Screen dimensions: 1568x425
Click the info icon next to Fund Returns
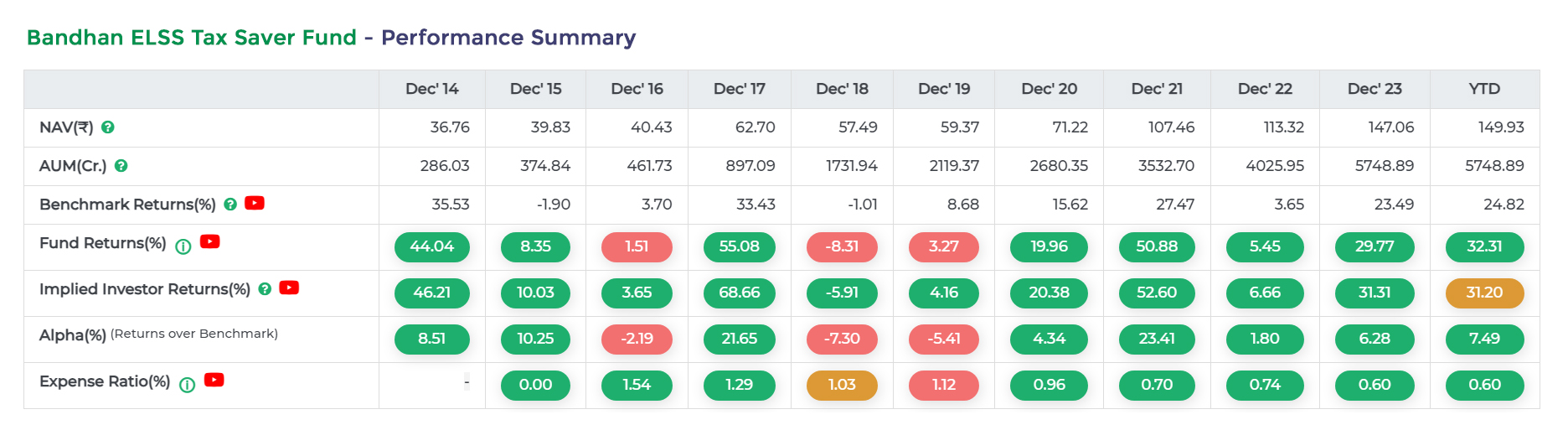(x=183, y=246)
